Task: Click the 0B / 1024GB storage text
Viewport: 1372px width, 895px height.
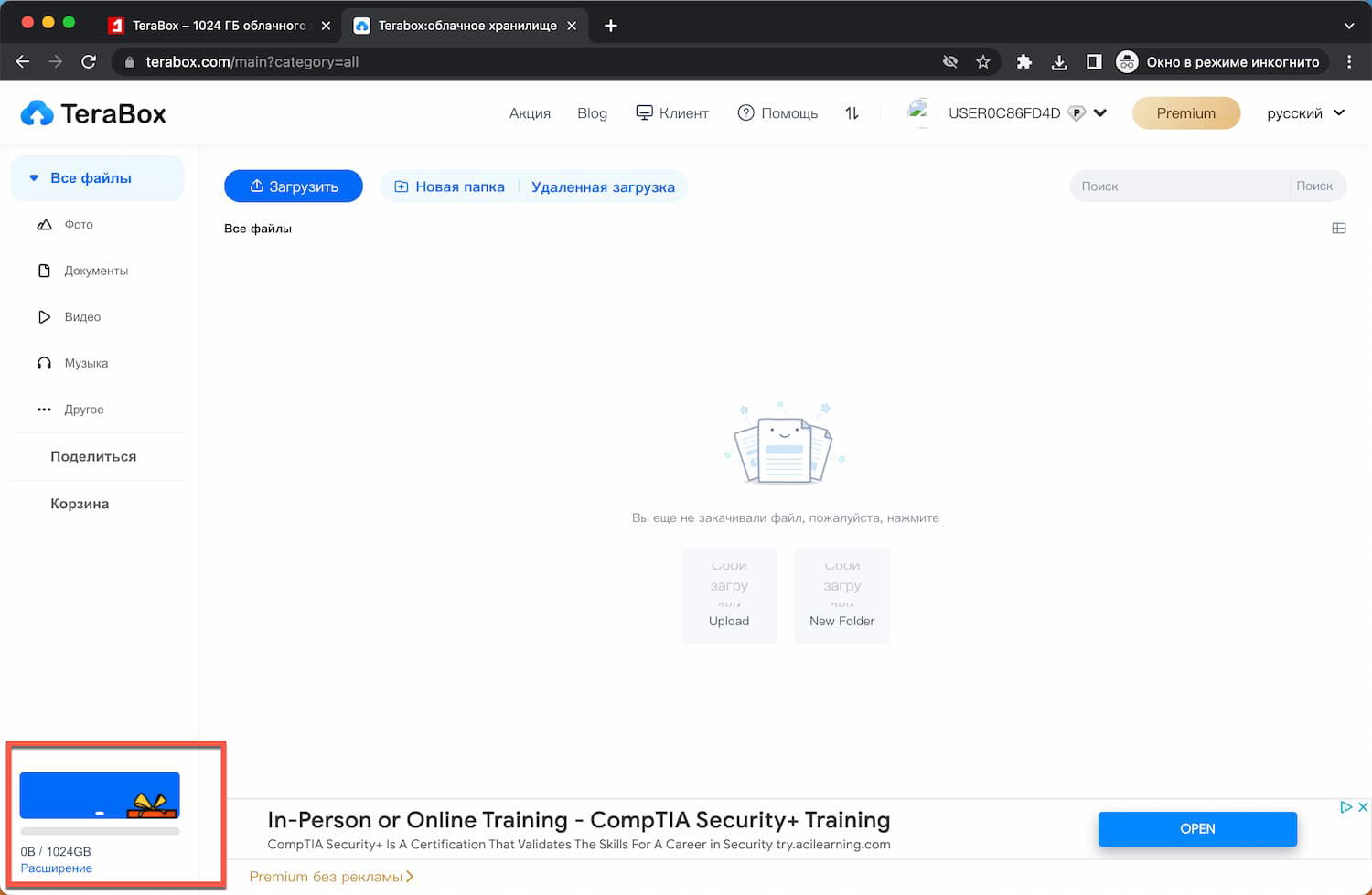Action: (56, 851)
